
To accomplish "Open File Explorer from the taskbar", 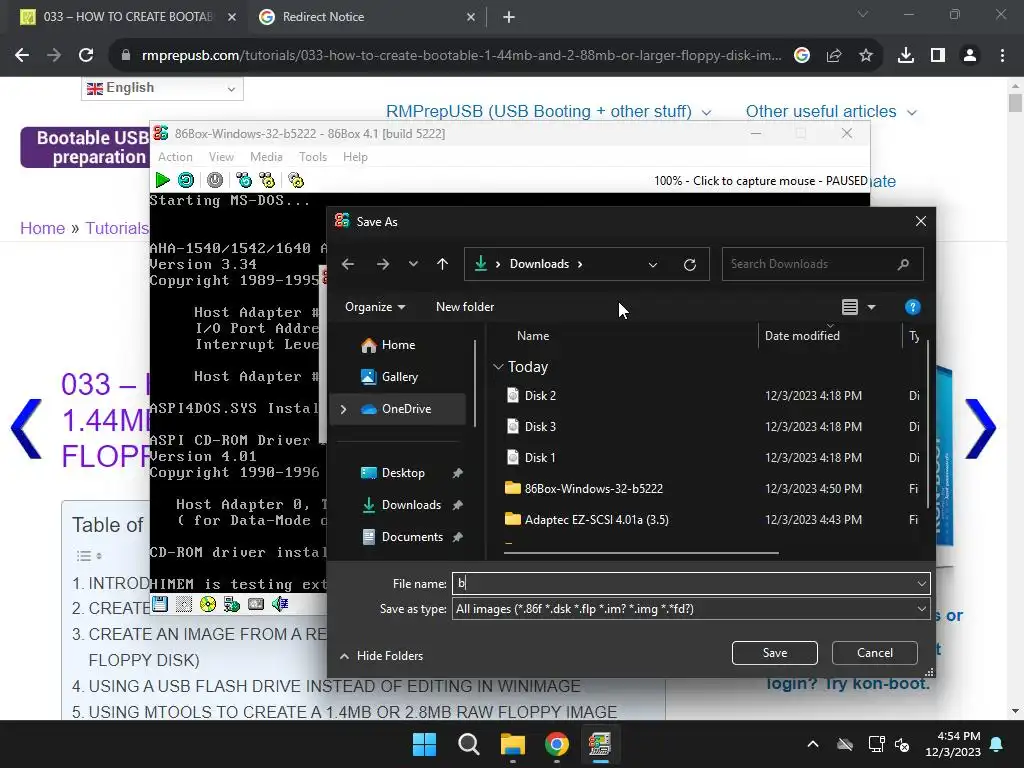I will pyautogui.click(x=513, y=744).
